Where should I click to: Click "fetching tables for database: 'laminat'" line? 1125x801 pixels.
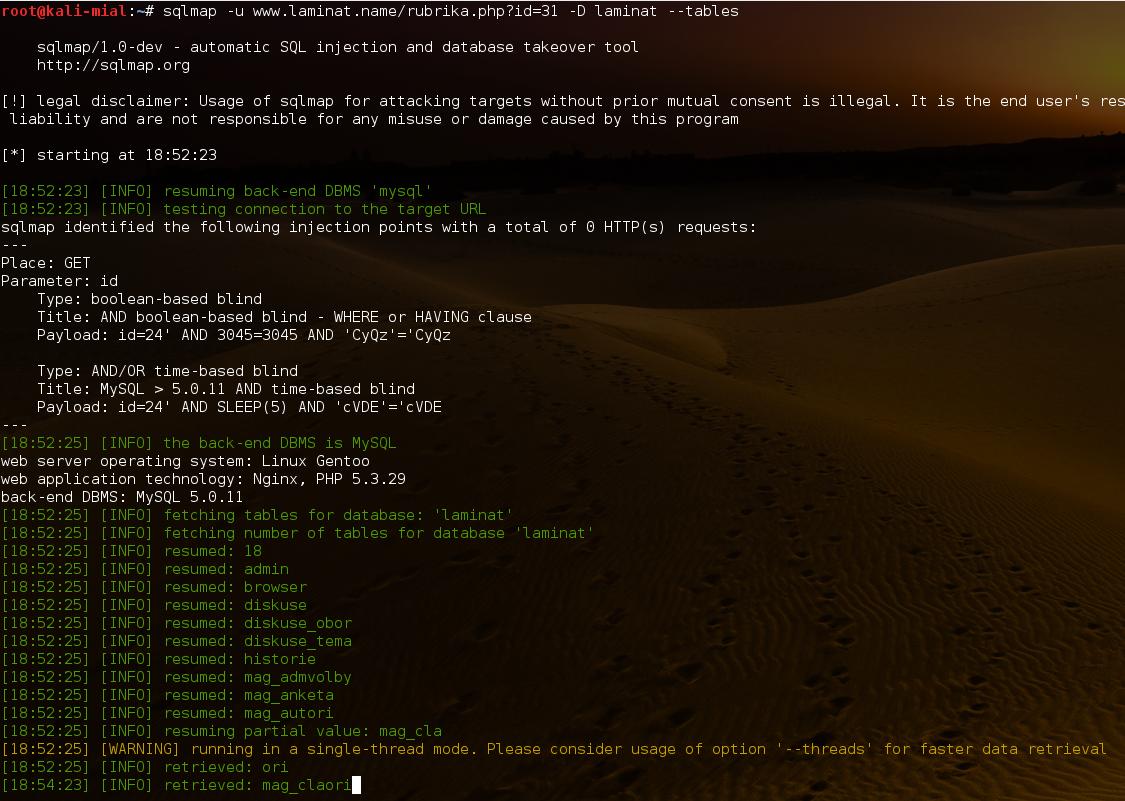(257, 515)
